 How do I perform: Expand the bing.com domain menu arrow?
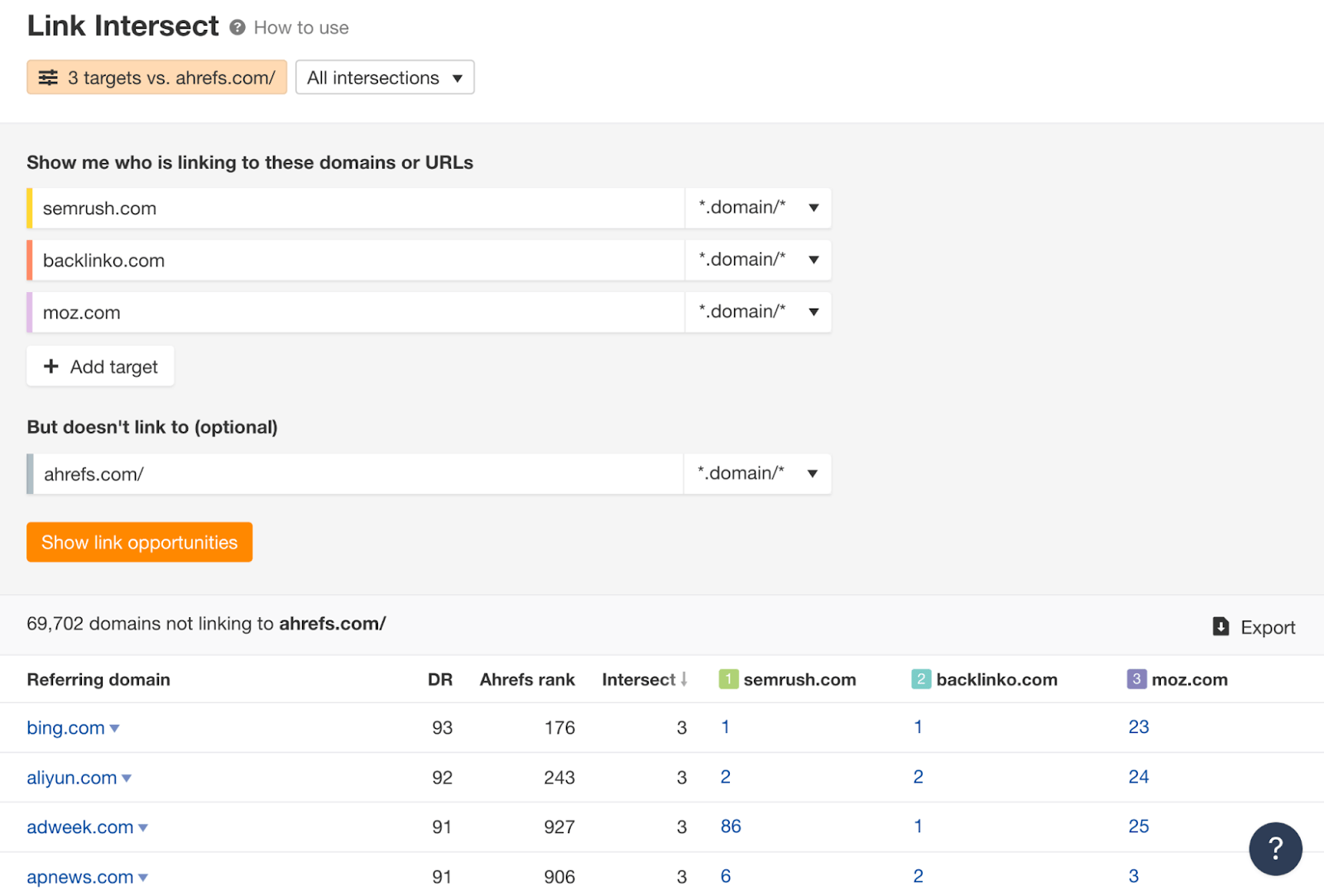tap(115, 729)
